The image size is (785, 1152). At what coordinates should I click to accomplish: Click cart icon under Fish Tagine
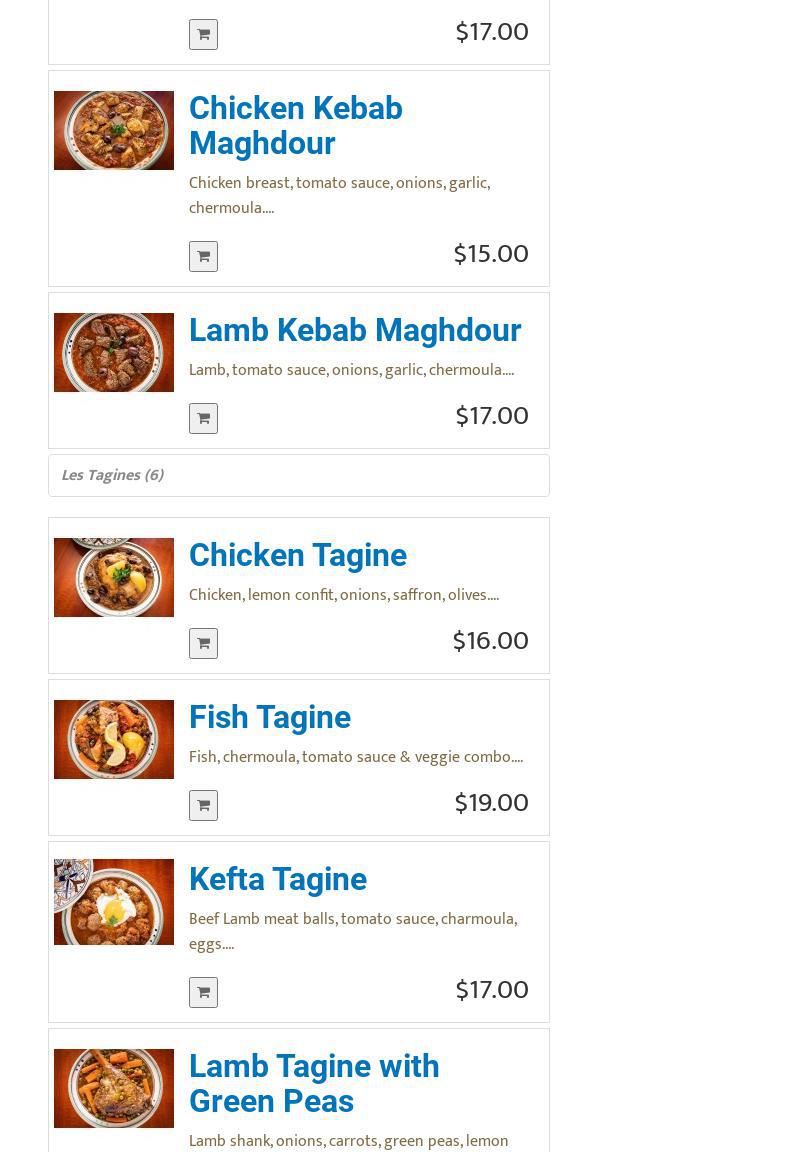pos(203,805)
